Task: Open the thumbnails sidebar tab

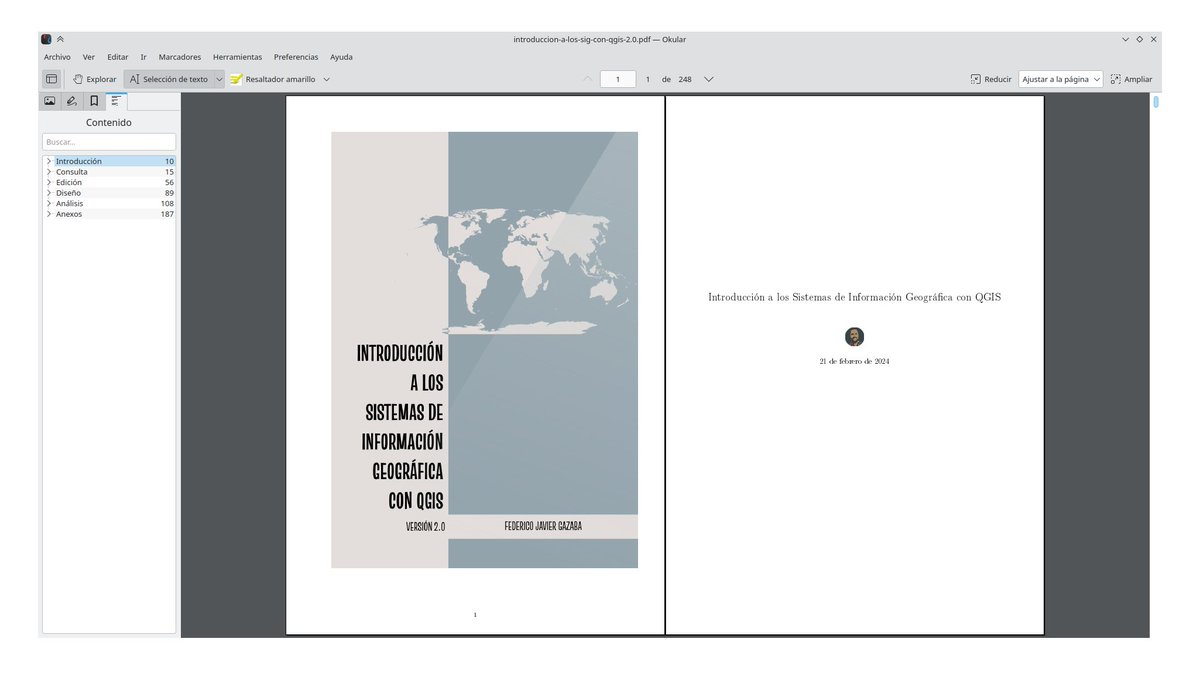Action: [49, 101]
